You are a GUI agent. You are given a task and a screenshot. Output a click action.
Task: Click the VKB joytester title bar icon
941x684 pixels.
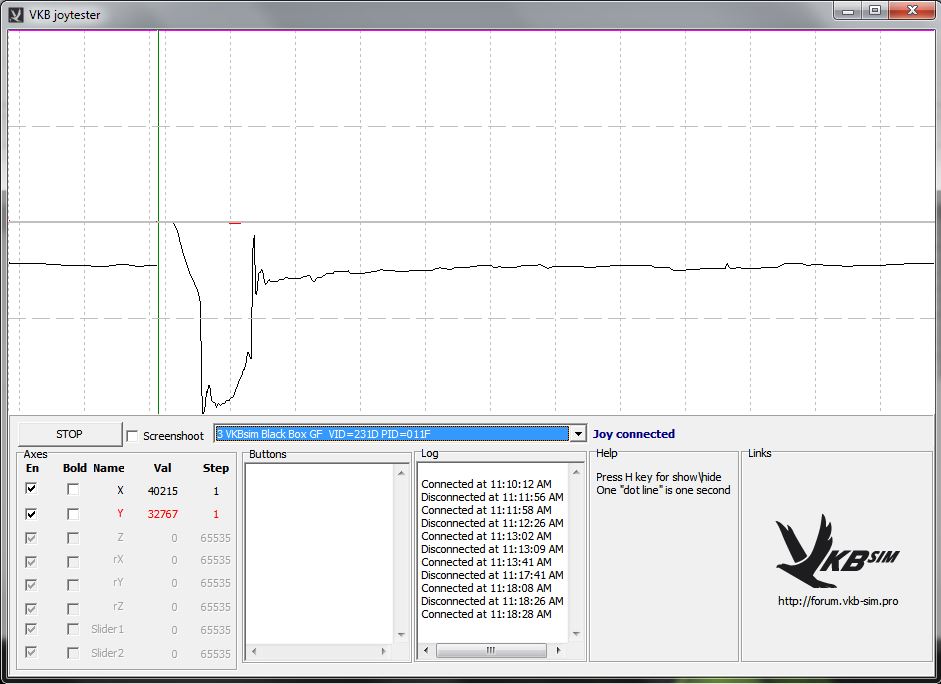tap(16, 14)
